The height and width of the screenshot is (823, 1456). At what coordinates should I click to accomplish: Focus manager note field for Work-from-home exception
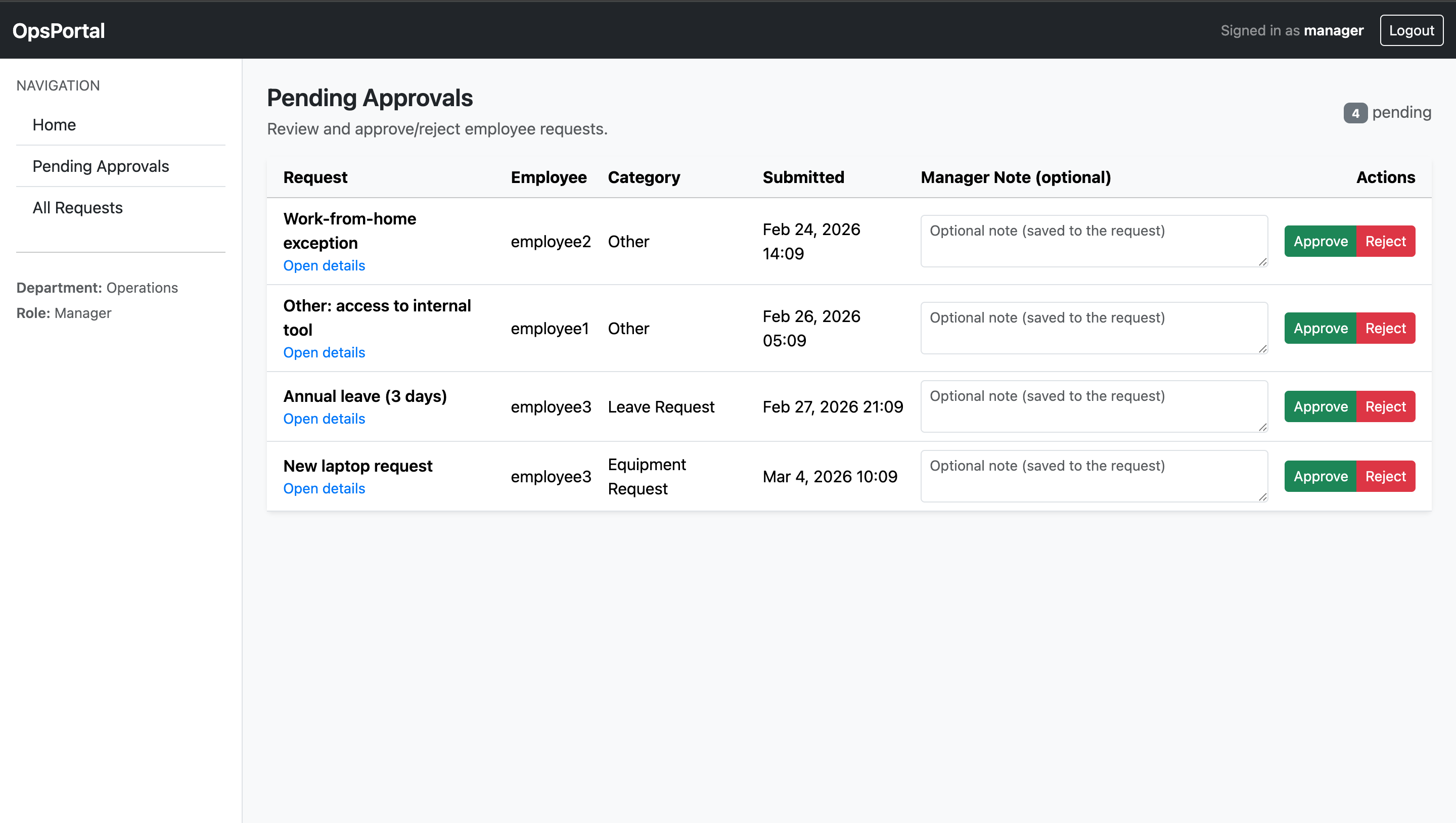1094,241
